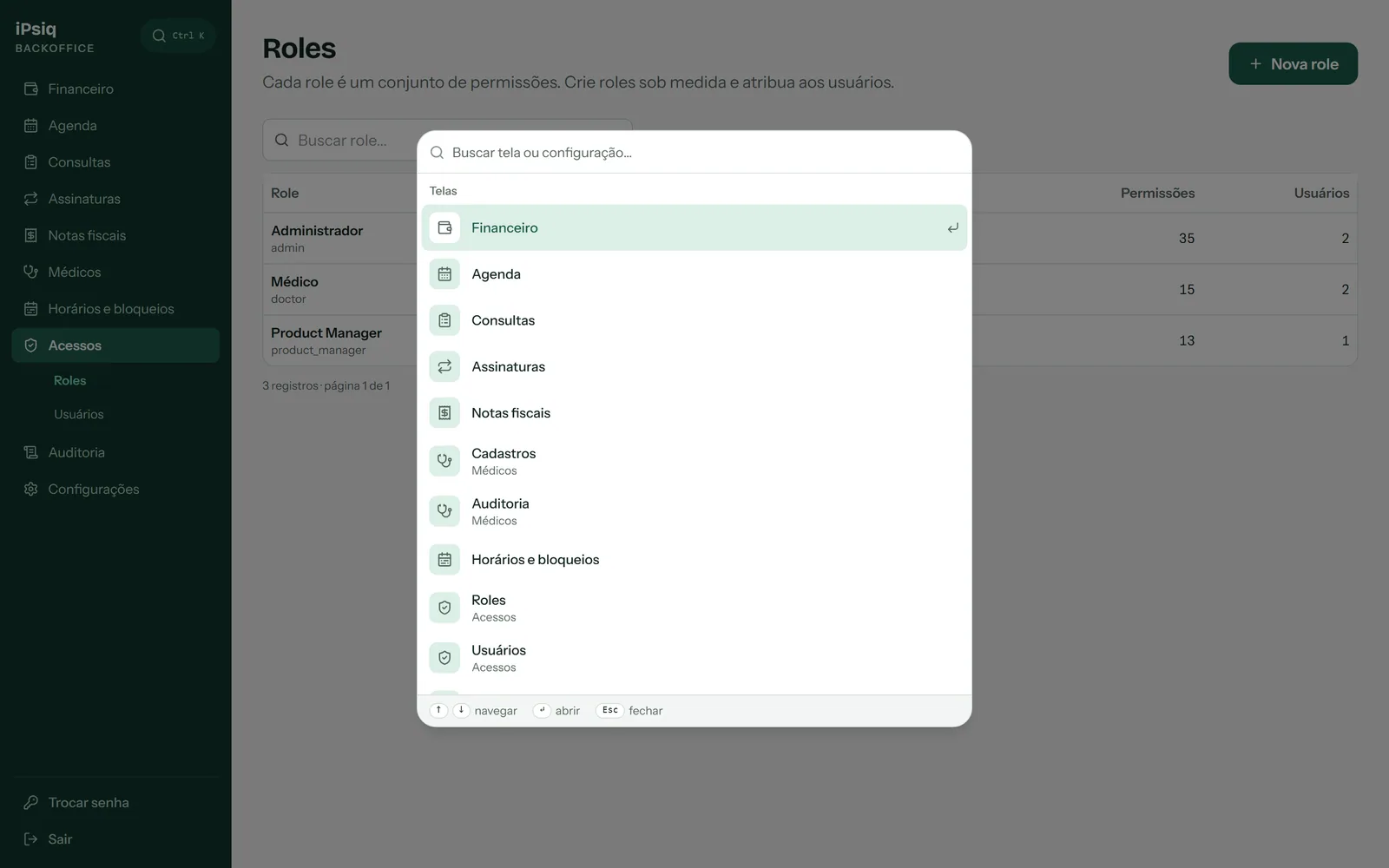Click the stethoscope icon beside Auditoria Médicos
The height and width of the screenshot is (868, 1389).
point(444,511)
